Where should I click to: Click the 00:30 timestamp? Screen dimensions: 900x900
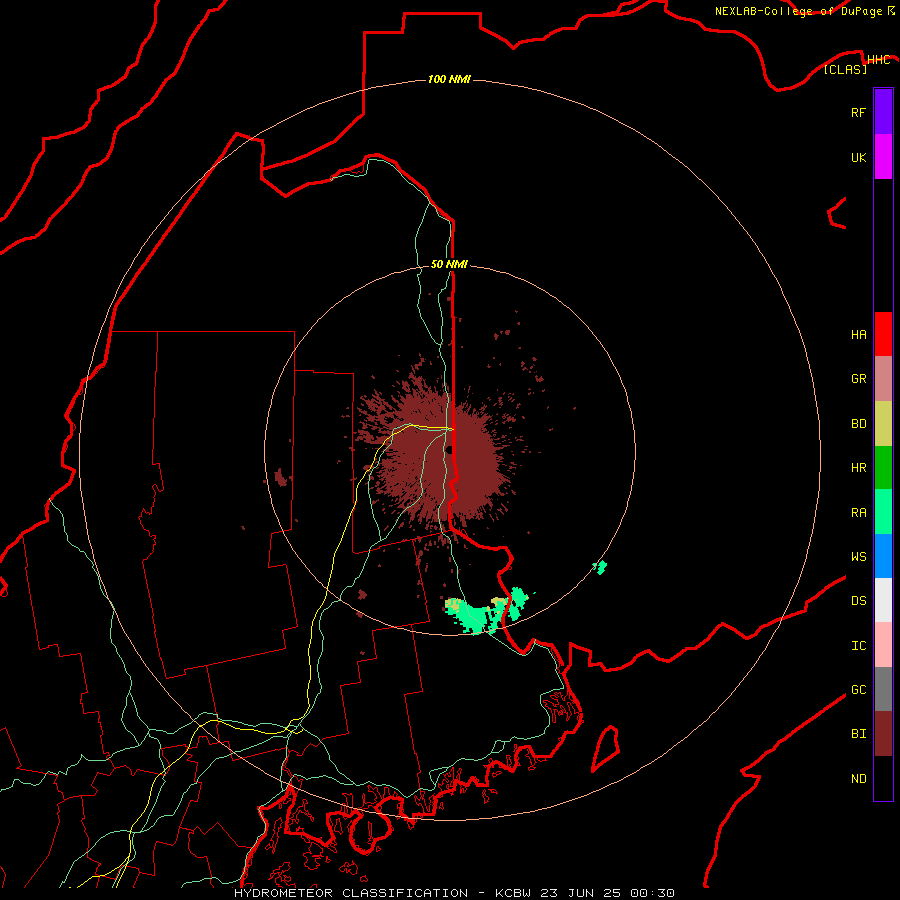651,893
